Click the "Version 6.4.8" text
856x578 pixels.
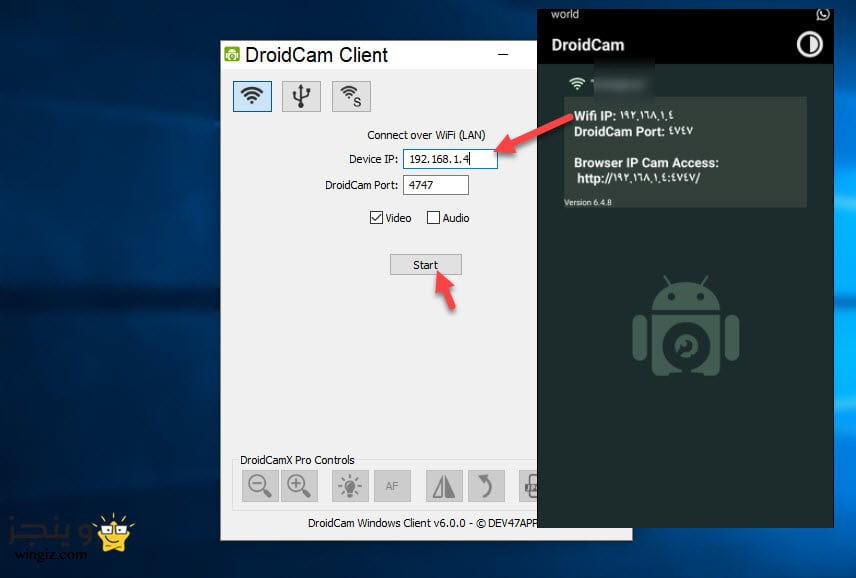[x=587, y=202]
